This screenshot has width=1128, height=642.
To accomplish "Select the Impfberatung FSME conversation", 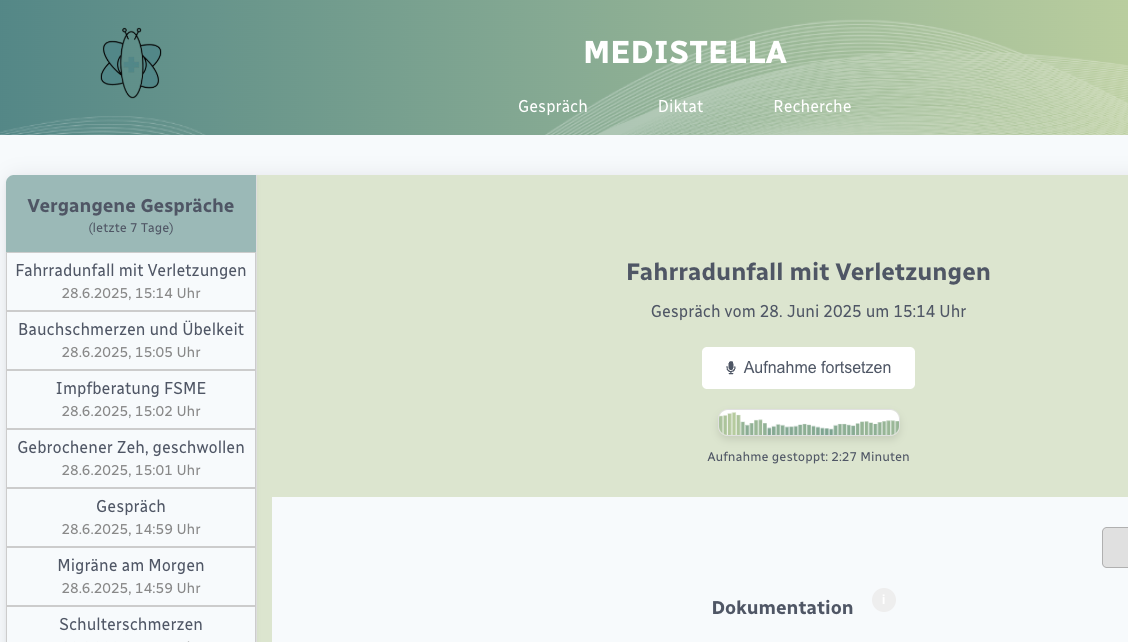I will [131, 398].
